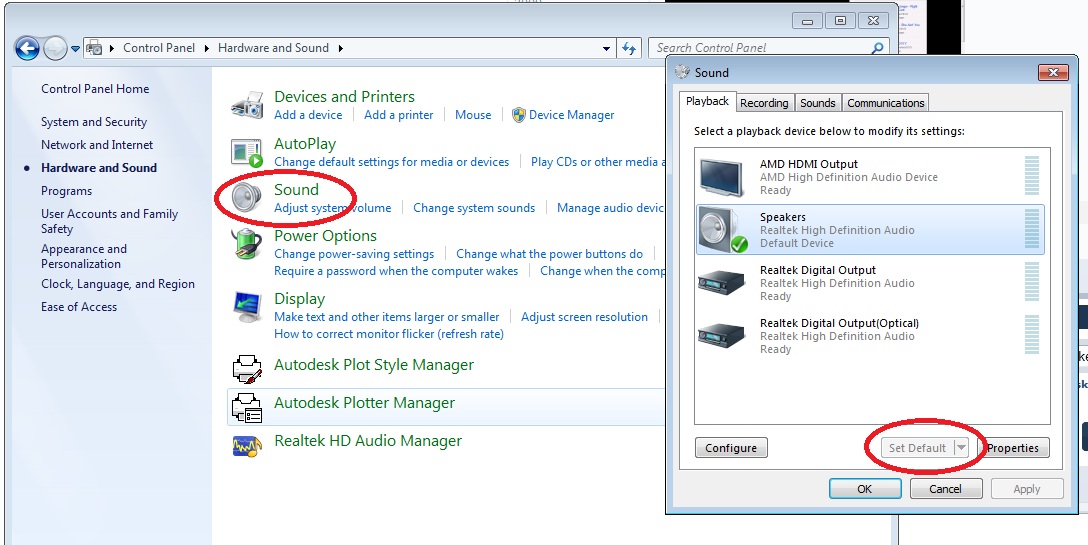The width and height of the screenshot is (1088, 545).
Task: Open Control Panel Home
Action: (x=95, y=89)
